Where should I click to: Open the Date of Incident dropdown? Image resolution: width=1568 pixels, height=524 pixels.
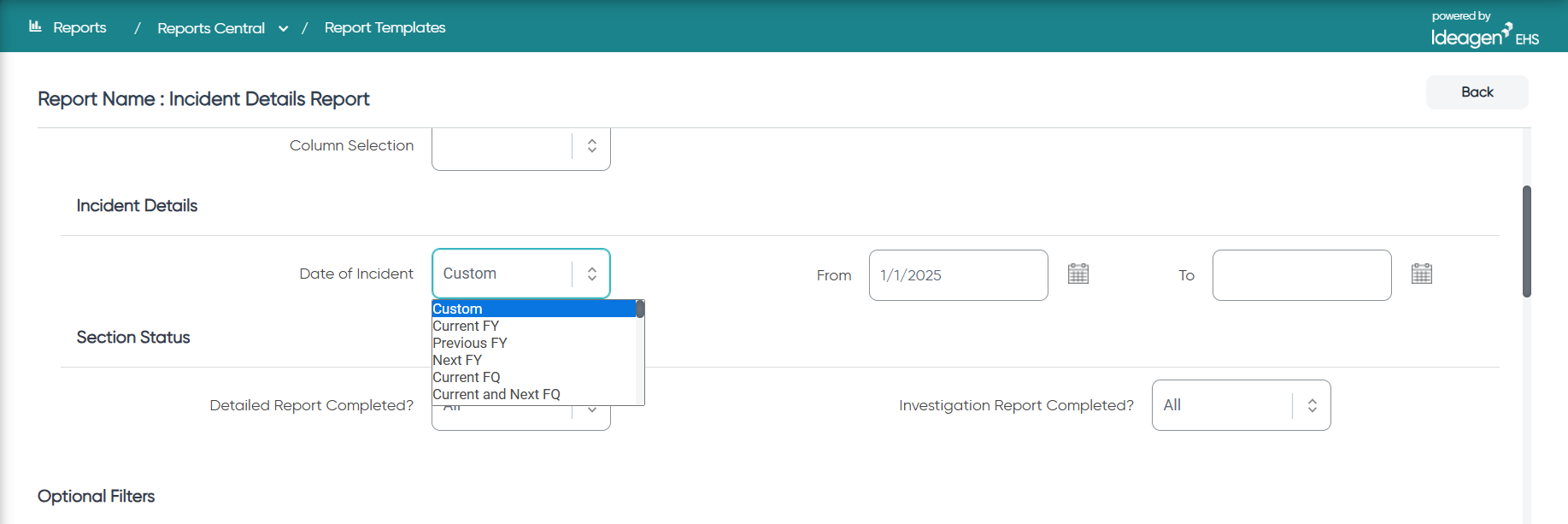coord(521,274)
